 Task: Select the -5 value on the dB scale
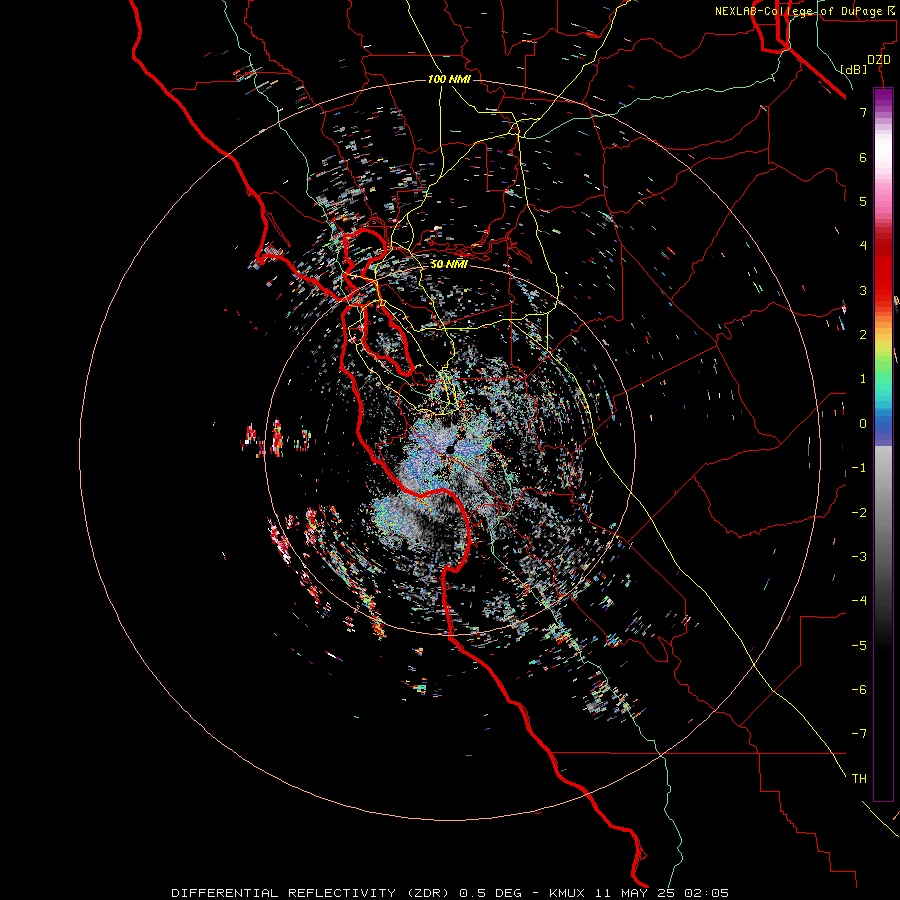pos(859,646)
